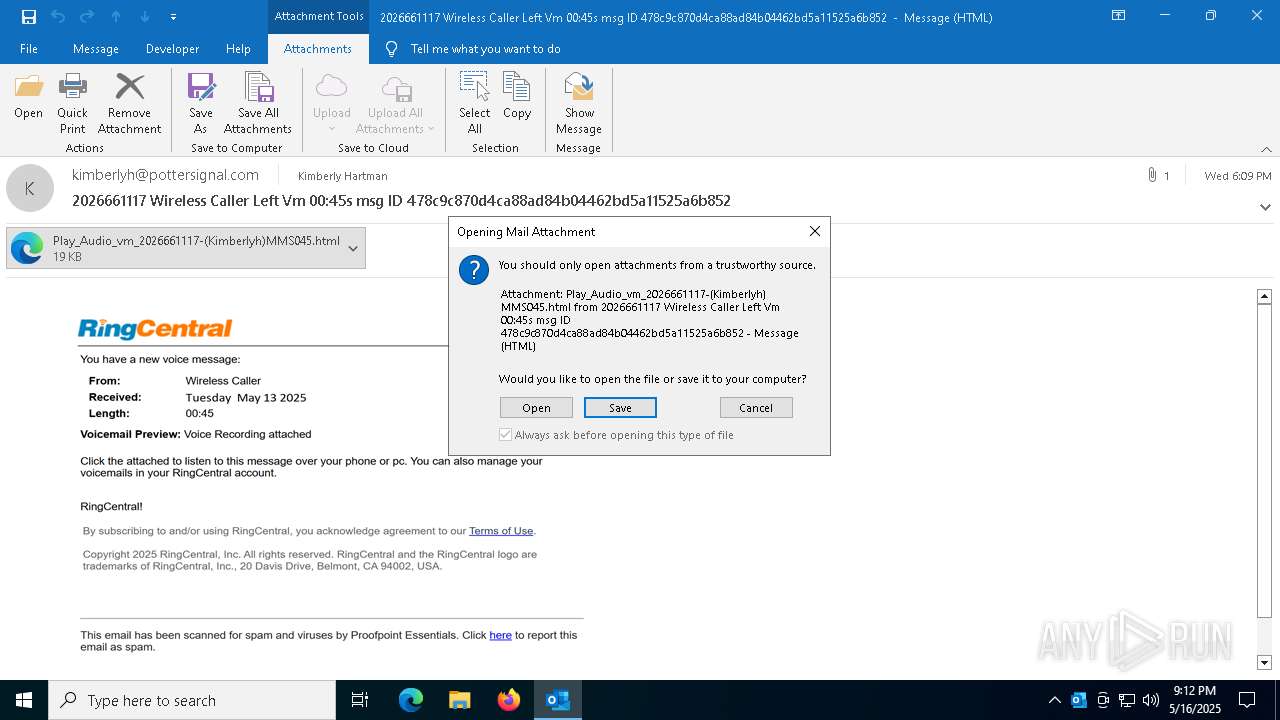The width and height of the screenshot is (1280, 720).
Task: Open the attachment options dropdown arrow
Action: tap(353, 248)
